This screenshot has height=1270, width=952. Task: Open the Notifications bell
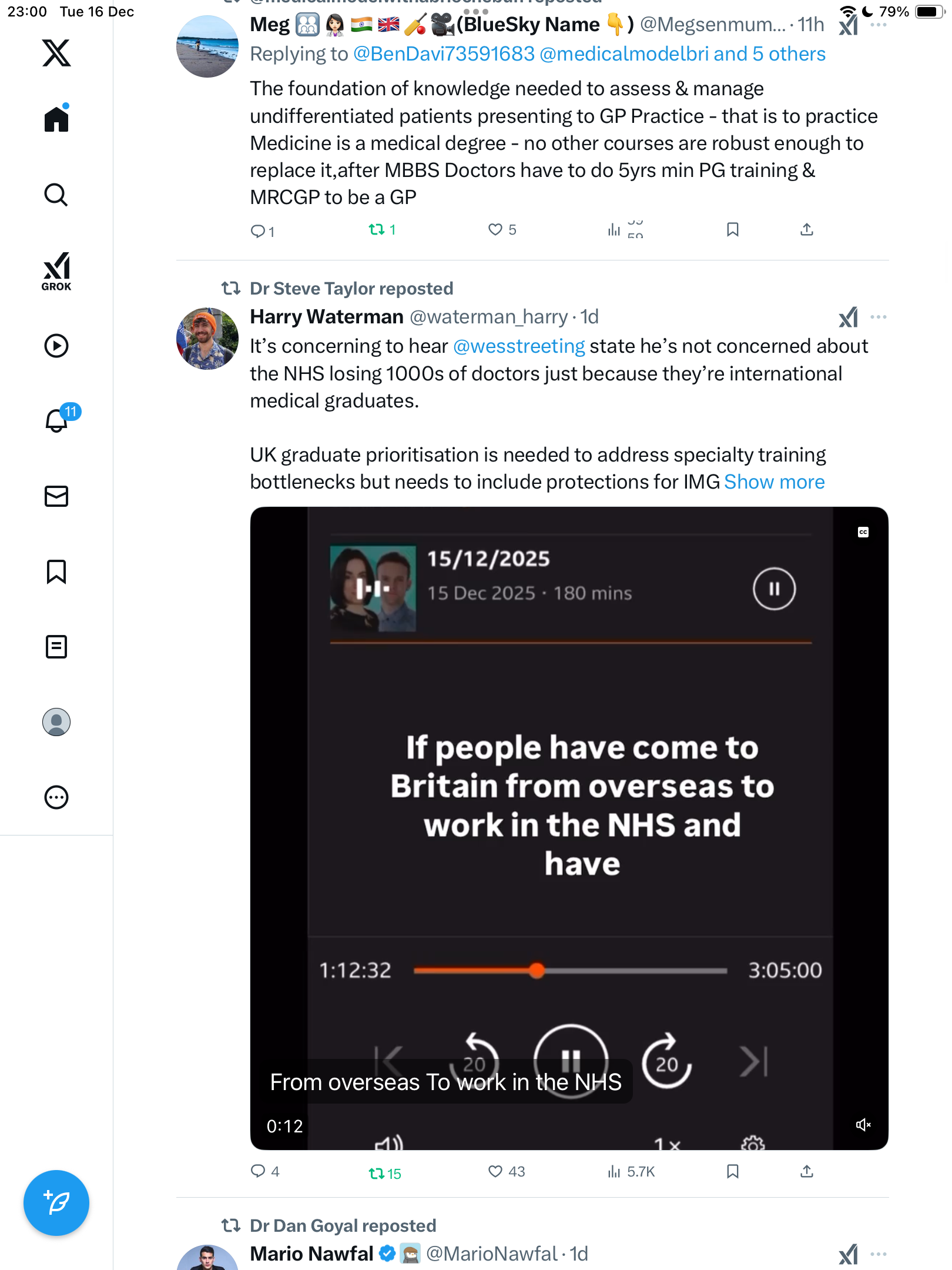tap(57, 421)
